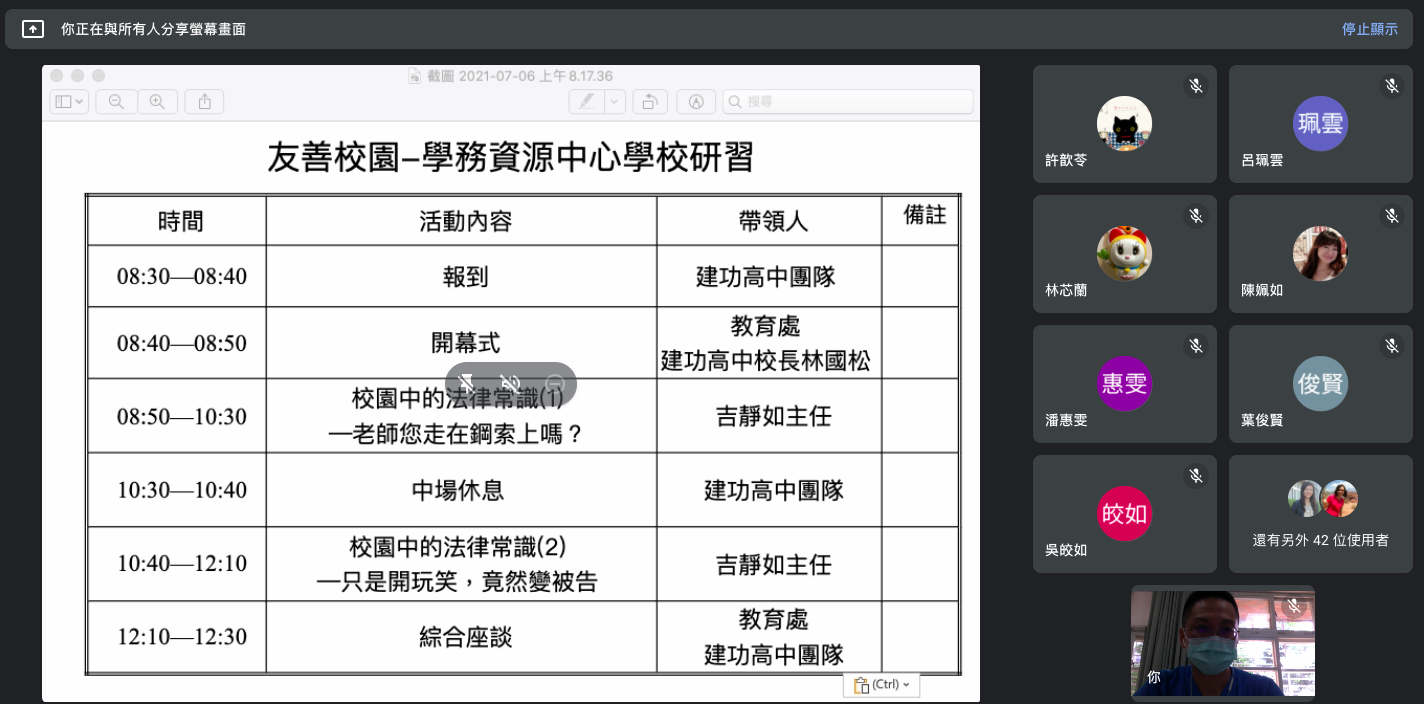Select 陳姵如's participant tile
The width and height of the screenshot is (1424, 704).
1320,254
